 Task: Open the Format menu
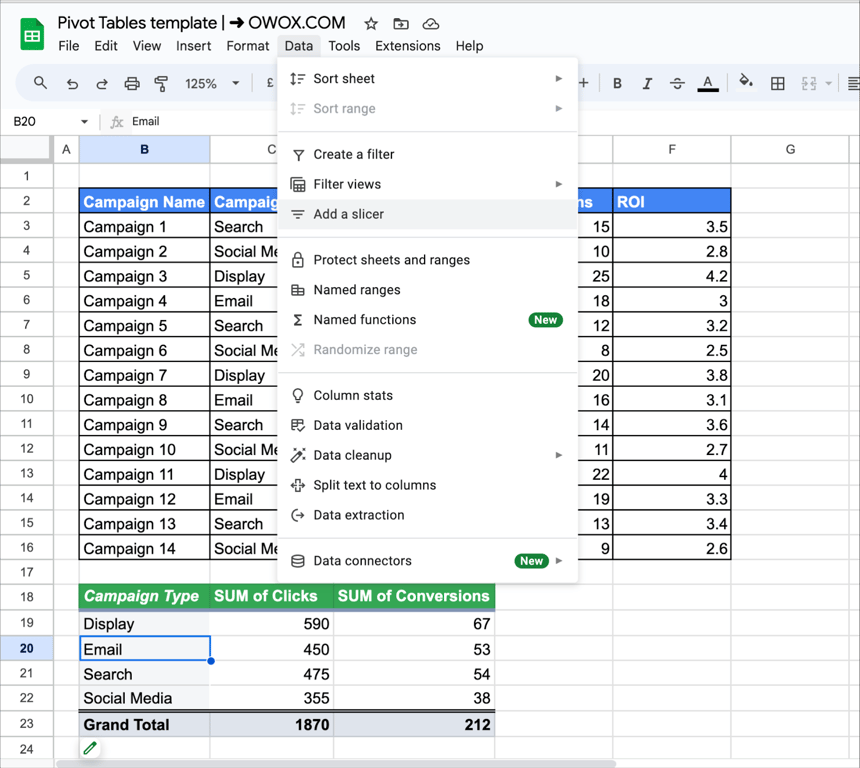pyautogui.click(x=247, y=46)
